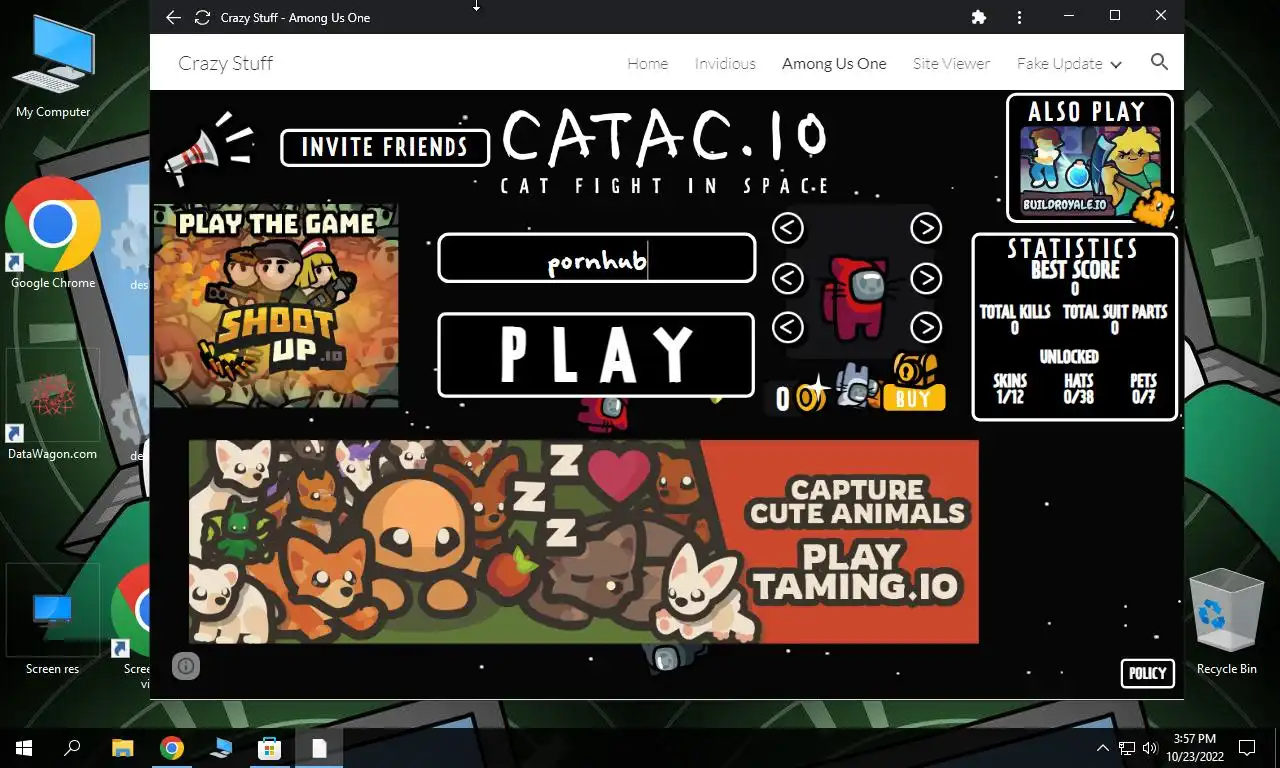Open the volume control in tray
Screen dimensions: 1280x768
point(1149,747)
